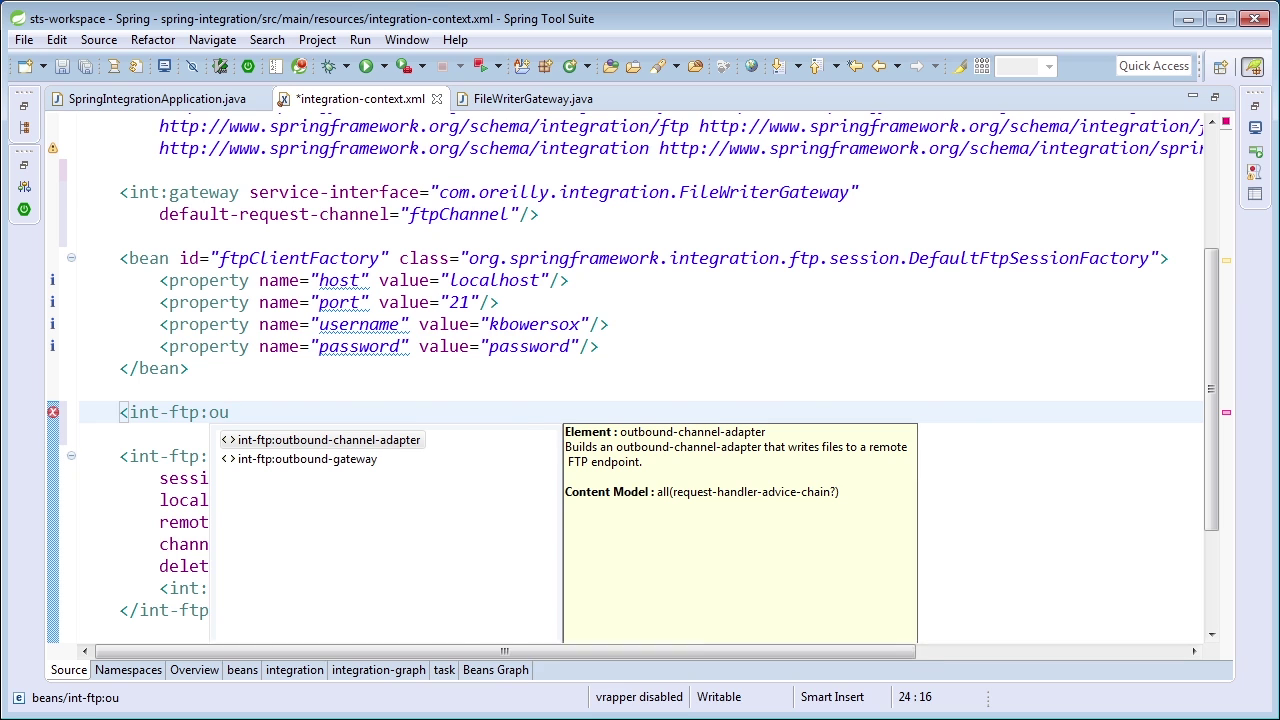Open the dropdown arrow next to New Class icon
The image size is (1280, 720).
click(587, 66)
